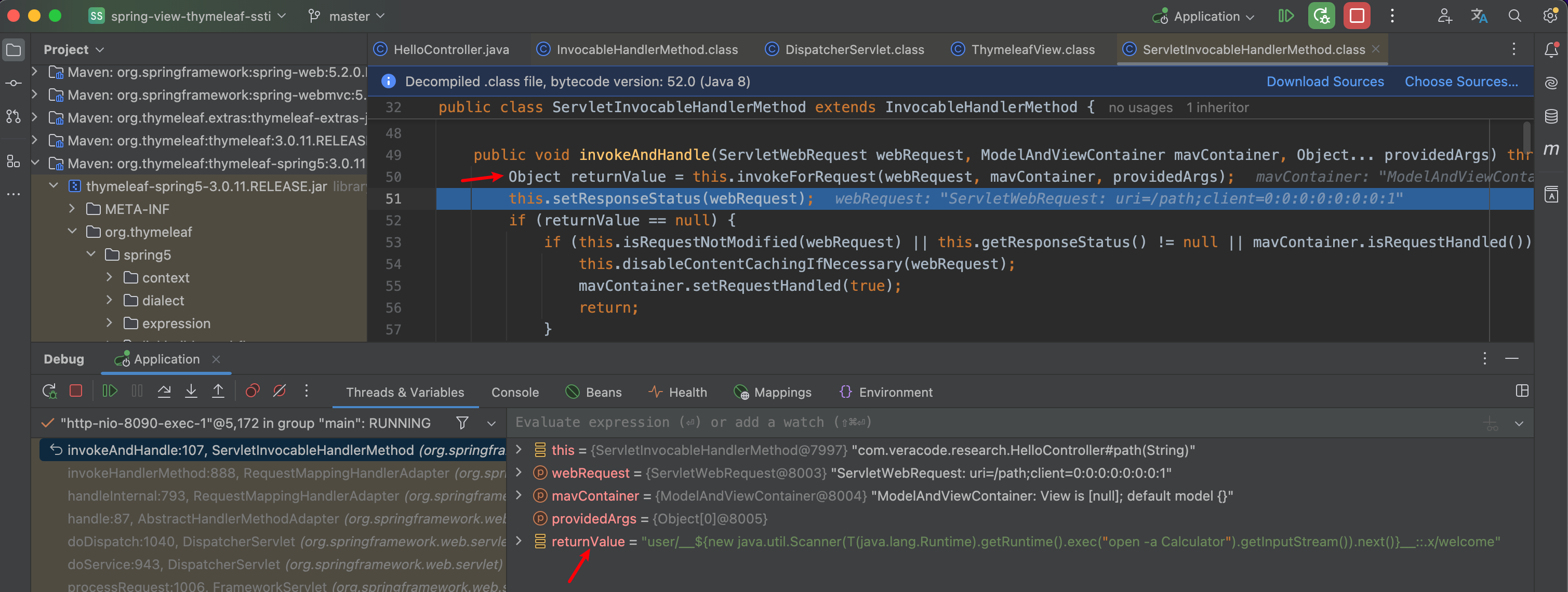Open the Environment tab
1568x592 pixels.
pos(886,393)
